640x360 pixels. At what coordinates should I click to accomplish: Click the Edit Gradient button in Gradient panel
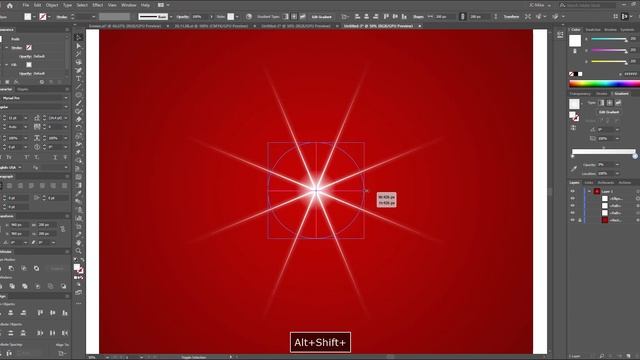tap(609, 112)
